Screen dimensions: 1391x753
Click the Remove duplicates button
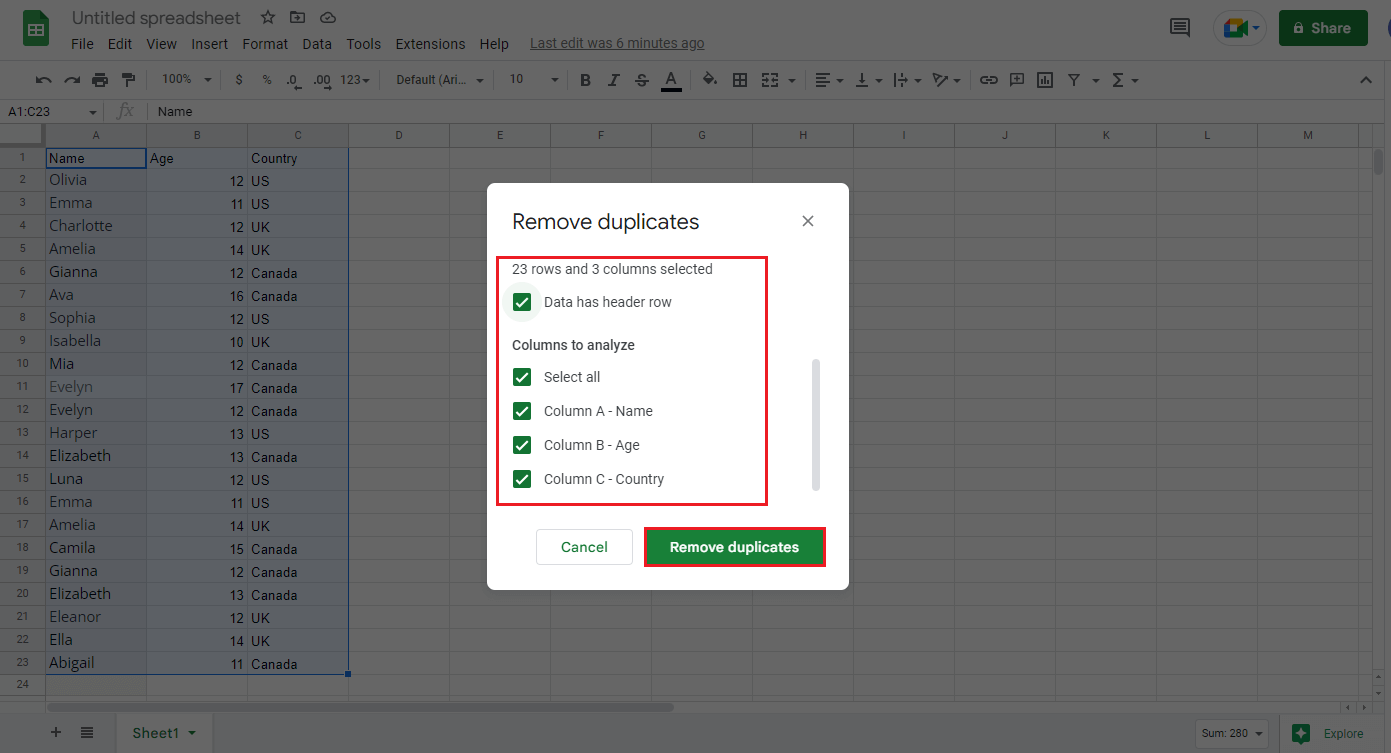pyautogui.click(x=734, y=547)
